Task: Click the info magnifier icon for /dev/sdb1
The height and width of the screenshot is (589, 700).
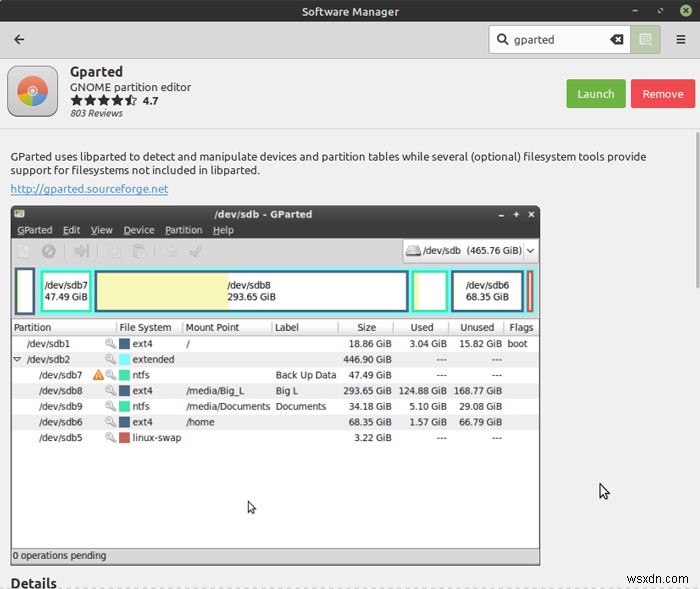Action: pyautogui.click(x=110, y=343)
